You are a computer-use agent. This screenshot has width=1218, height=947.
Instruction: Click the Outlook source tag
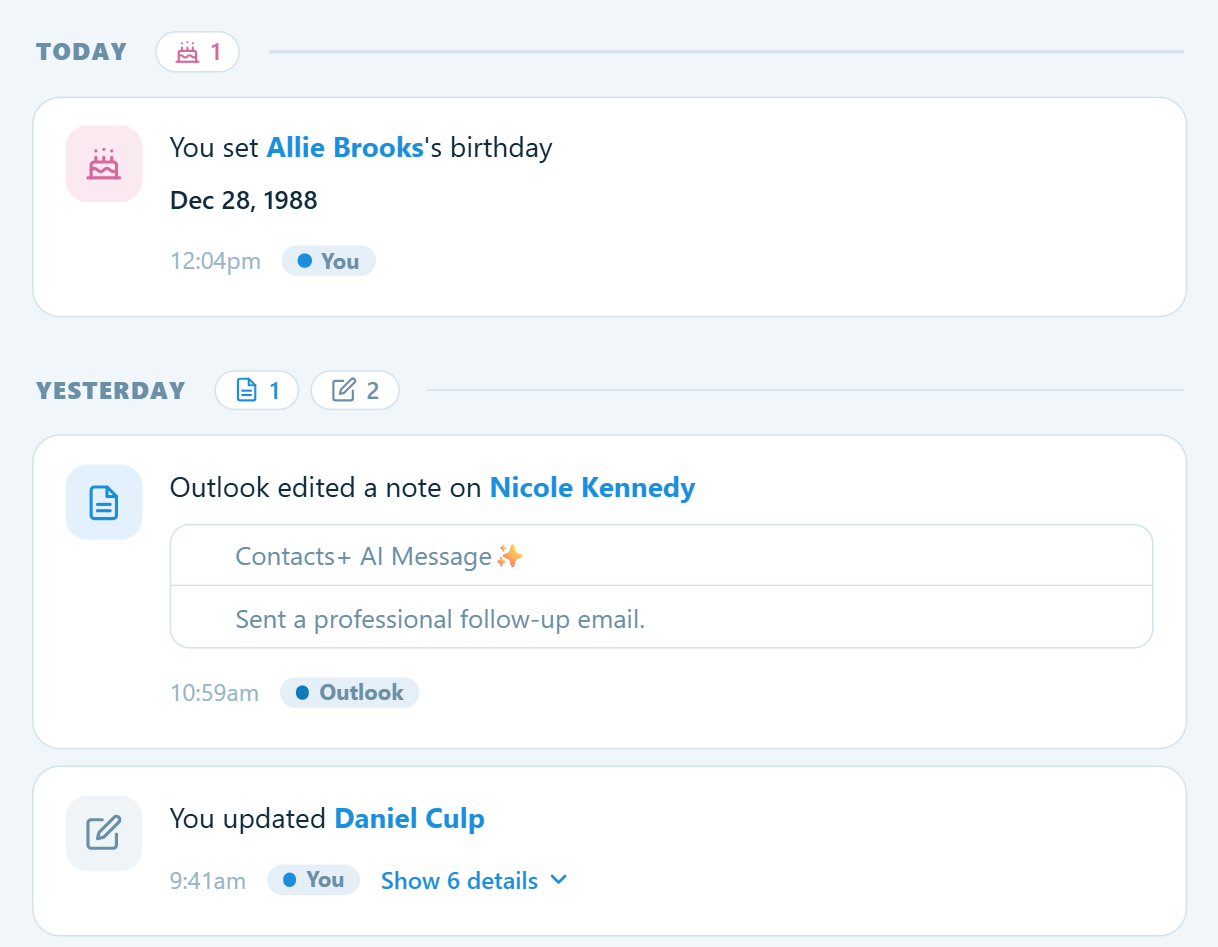point(349,693)
